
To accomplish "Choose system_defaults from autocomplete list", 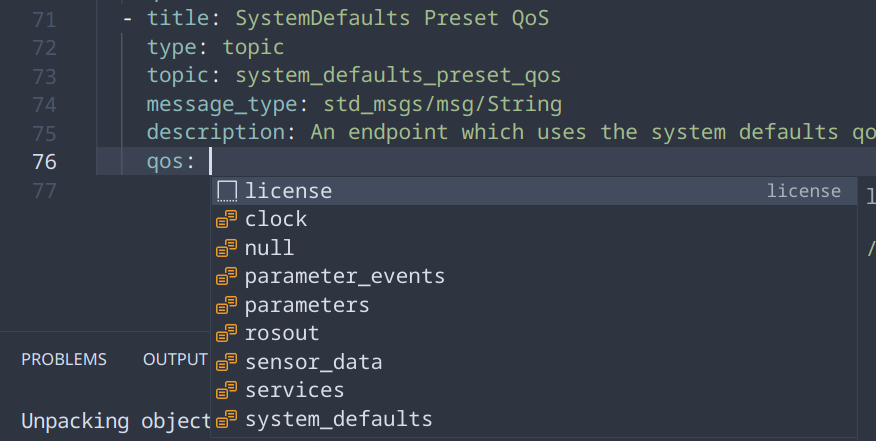I will (534, 419).
